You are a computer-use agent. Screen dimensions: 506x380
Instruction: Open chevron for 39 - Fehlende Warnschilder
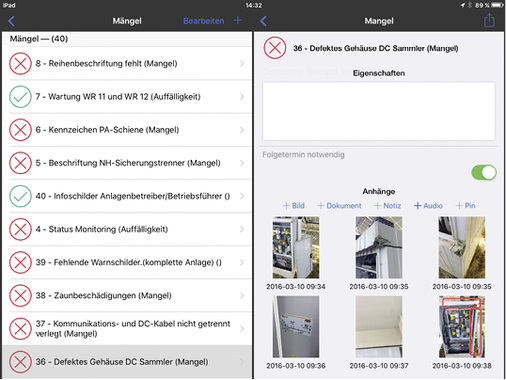tap(242, 262)
